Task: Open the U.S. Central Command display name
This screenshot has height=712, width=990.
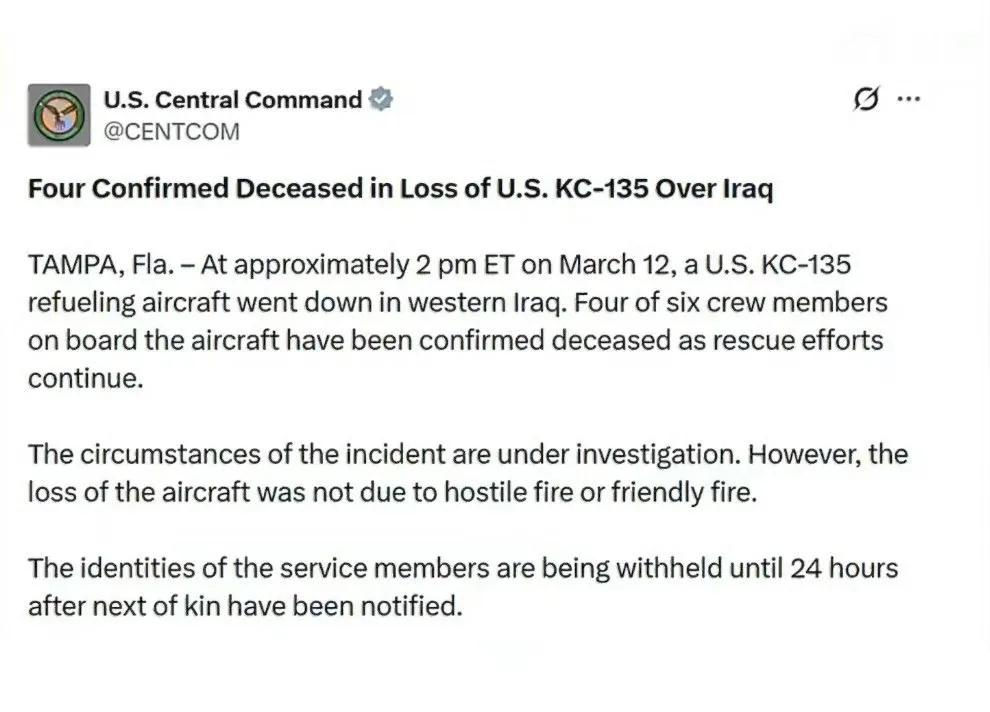Action: click(233, 100)
